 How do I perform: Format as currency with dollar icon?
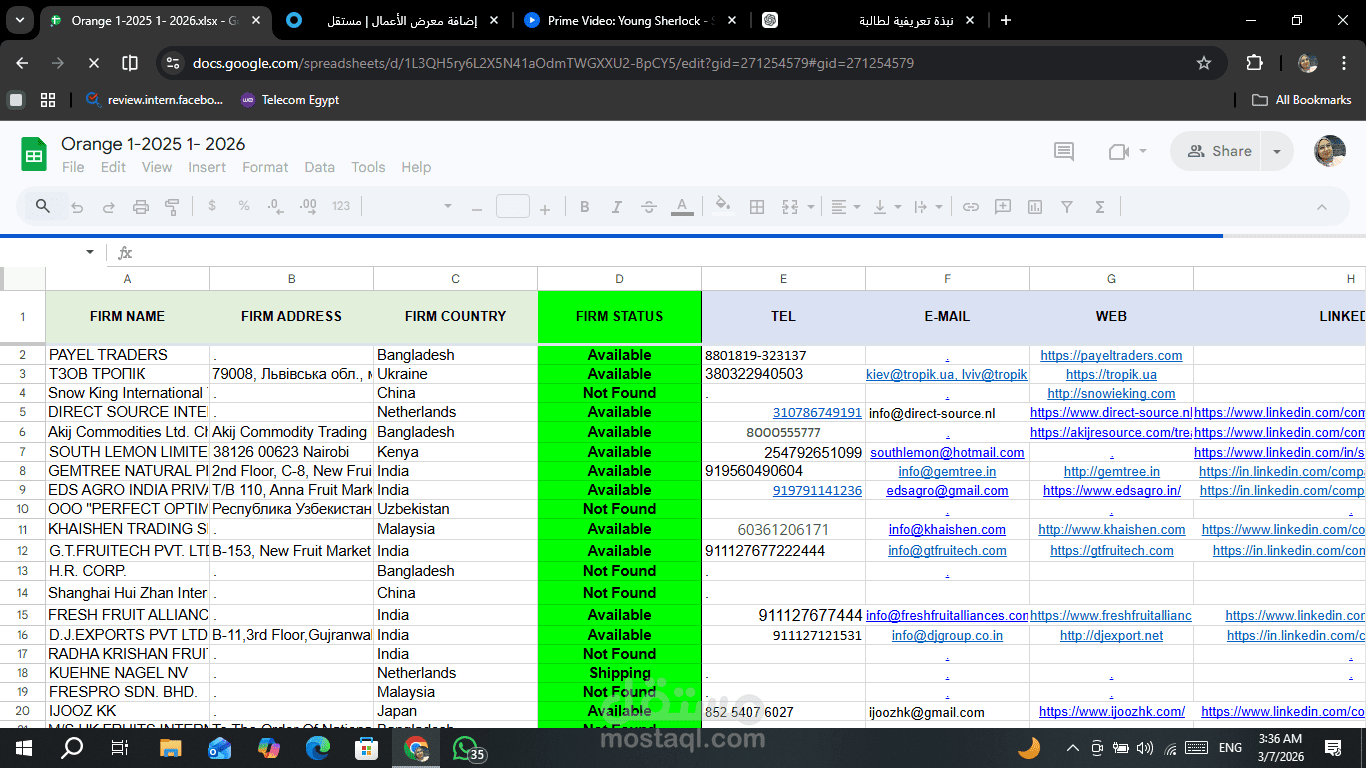[x=212, y=207]
